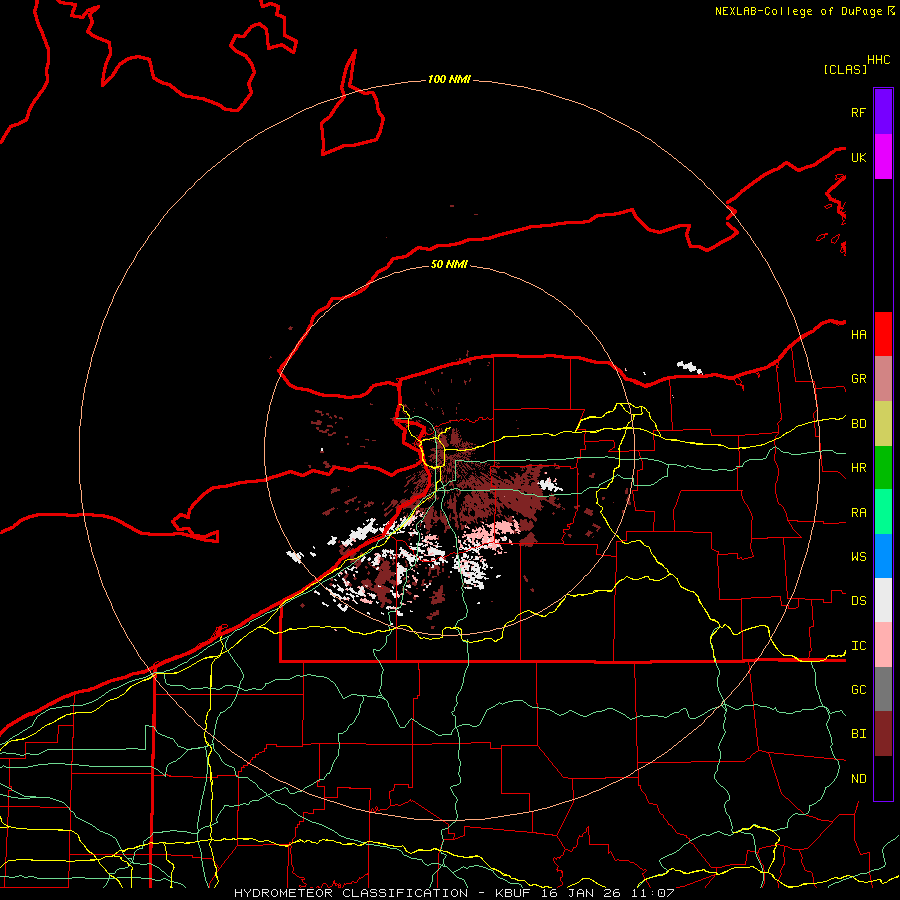Click the IC pink legend swatch

(883, 645)
